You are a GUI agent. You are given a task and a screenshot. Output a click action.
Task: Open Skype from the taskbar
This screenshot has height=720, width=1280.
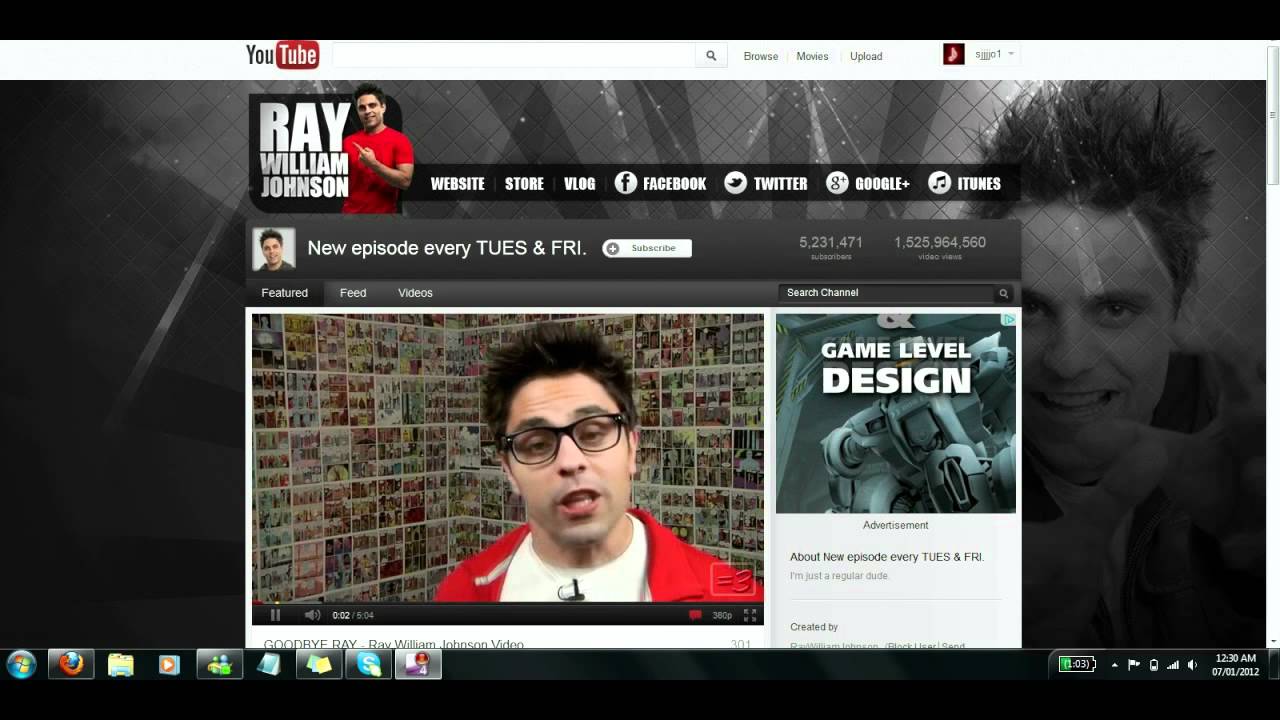click(x=369, y=664)
